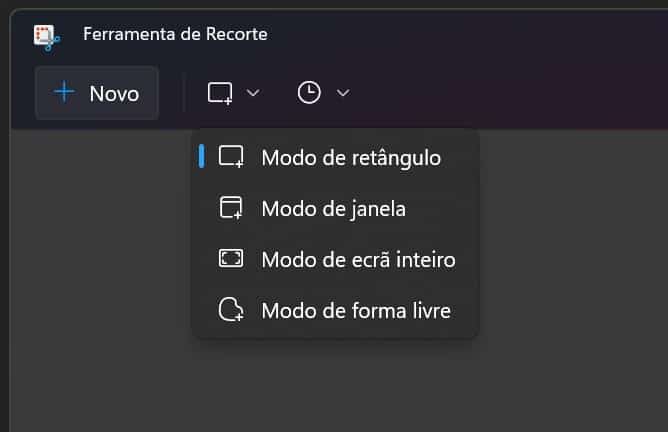
Task: Choose Modo de janela from the menu
Action: (333, 208)
